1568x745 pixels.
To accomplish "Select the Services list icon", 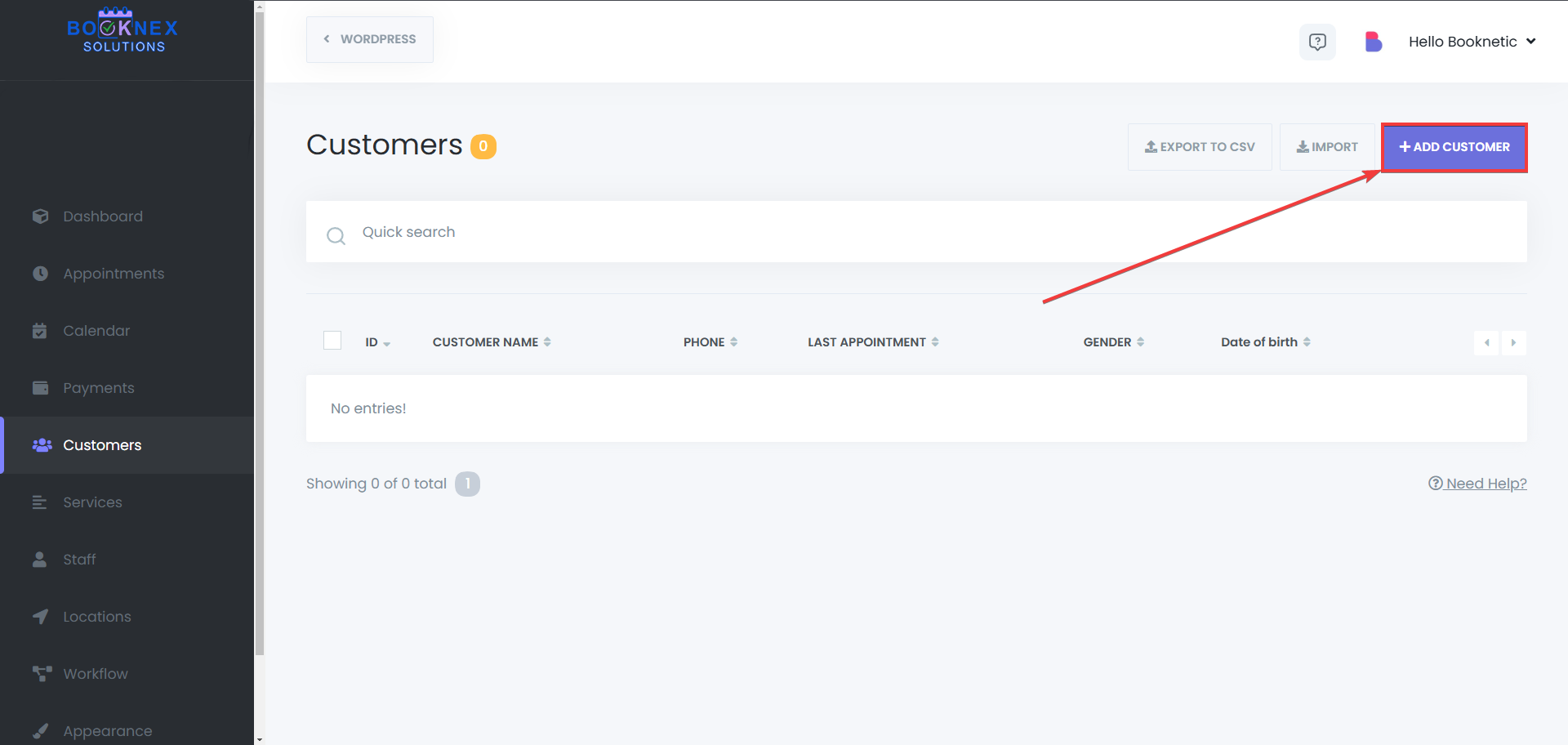I will click(x=40, y=502).
